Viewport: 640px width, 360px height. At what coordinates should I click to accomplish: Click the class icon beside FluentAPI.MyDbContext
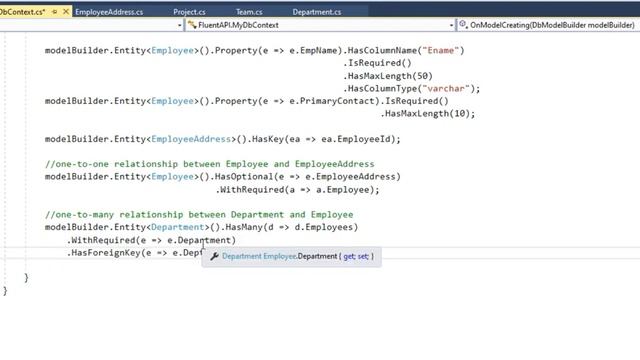coord(192,25)
